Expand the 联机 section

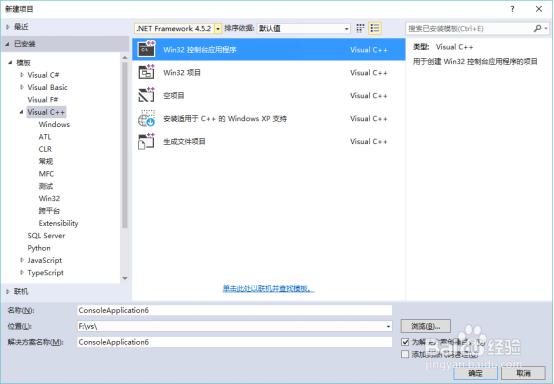tap(8, 291)
